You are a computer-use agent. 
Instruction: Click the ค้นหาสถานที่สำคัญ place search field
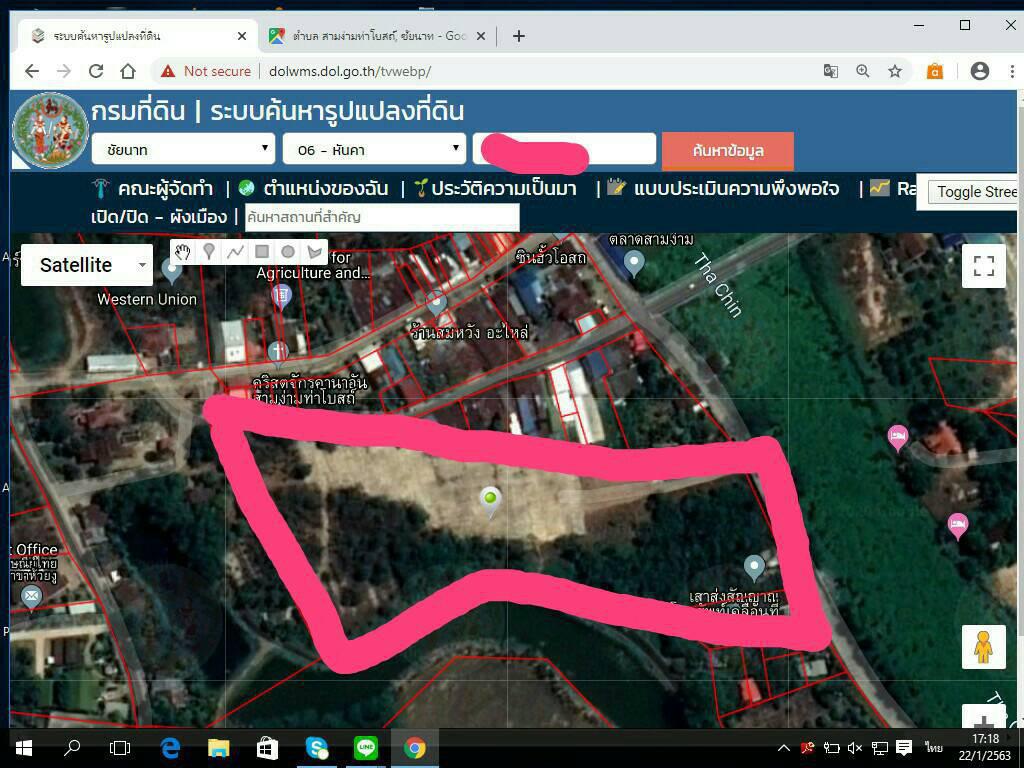(381, 217)
